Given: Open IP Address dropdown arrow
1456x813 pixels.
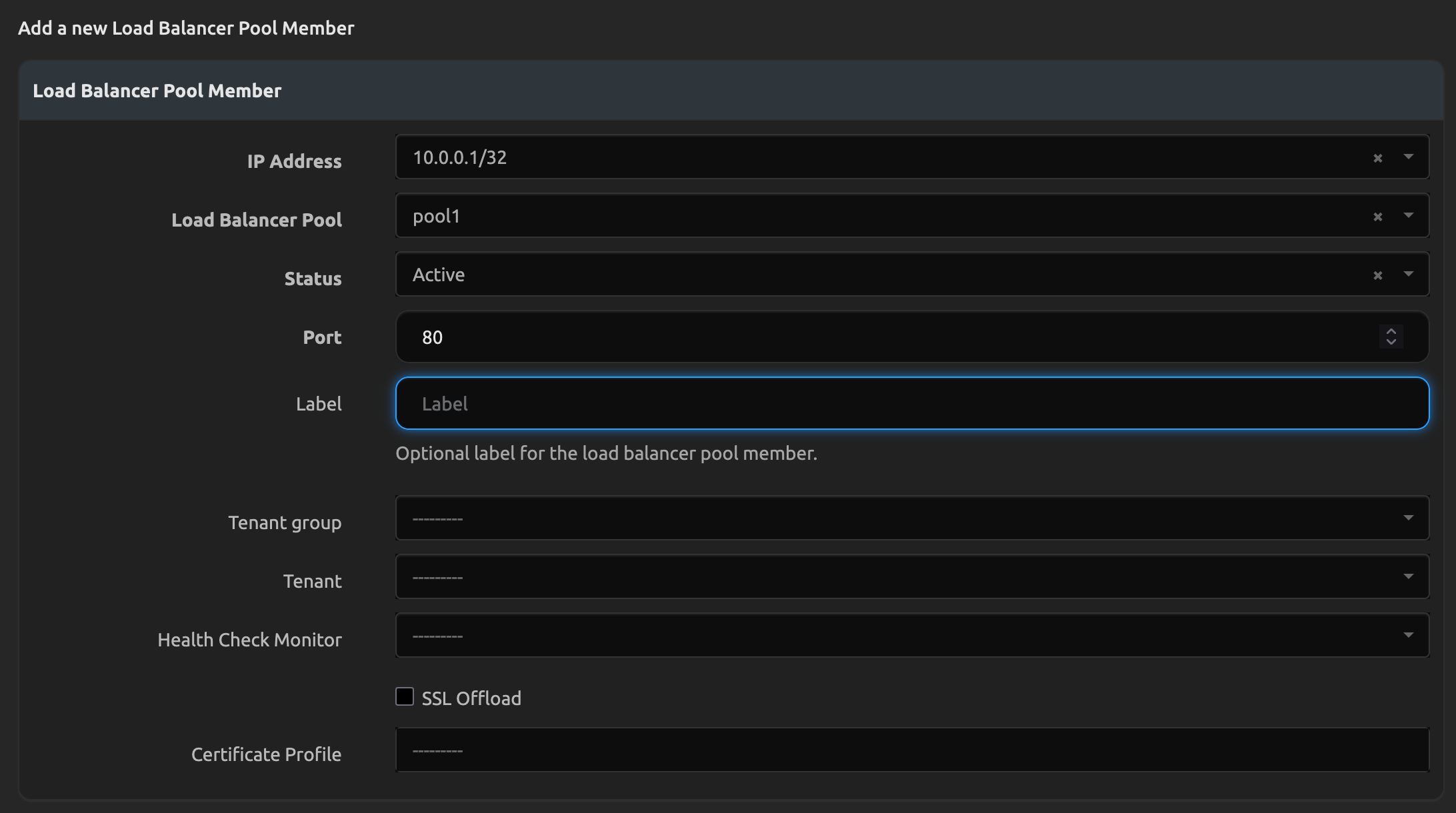Looking at the screenshot, I should 1408,157.
